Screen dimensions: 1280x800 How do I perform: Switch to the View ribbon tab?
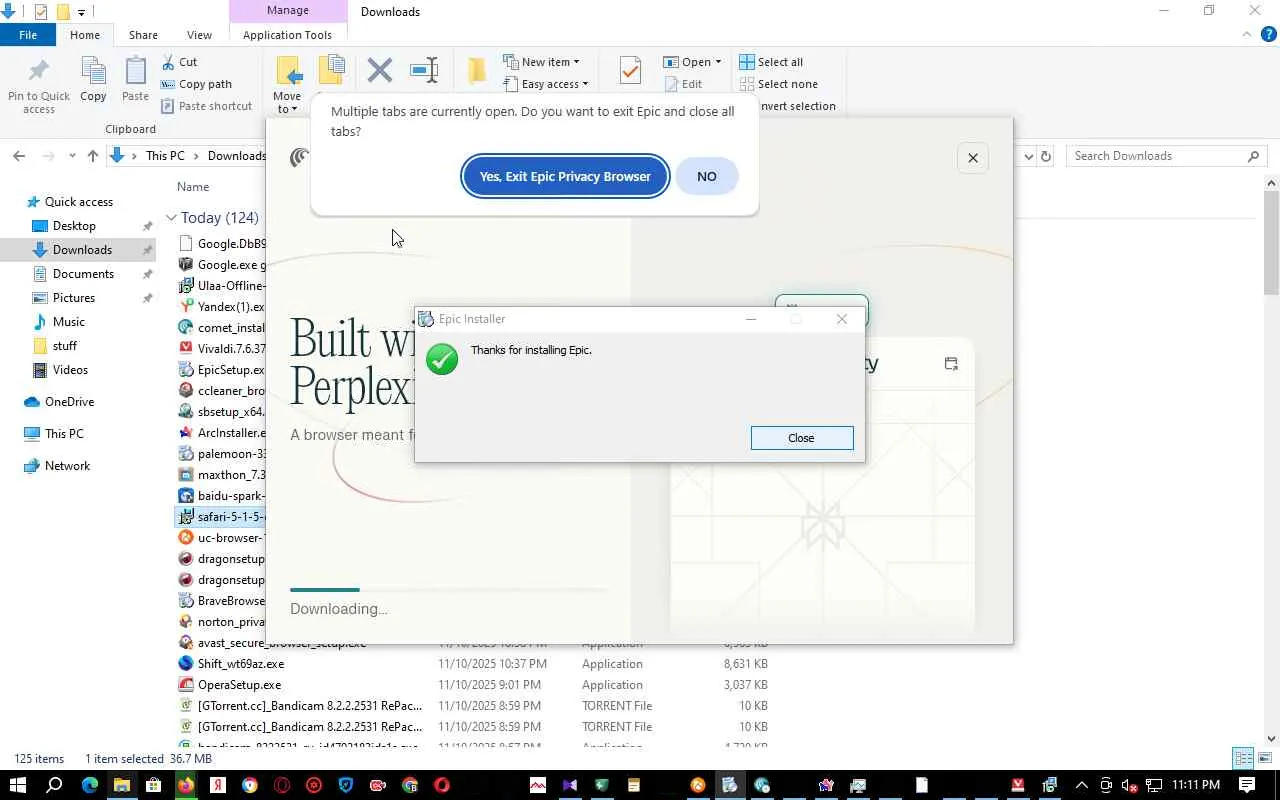coord(199,35)
